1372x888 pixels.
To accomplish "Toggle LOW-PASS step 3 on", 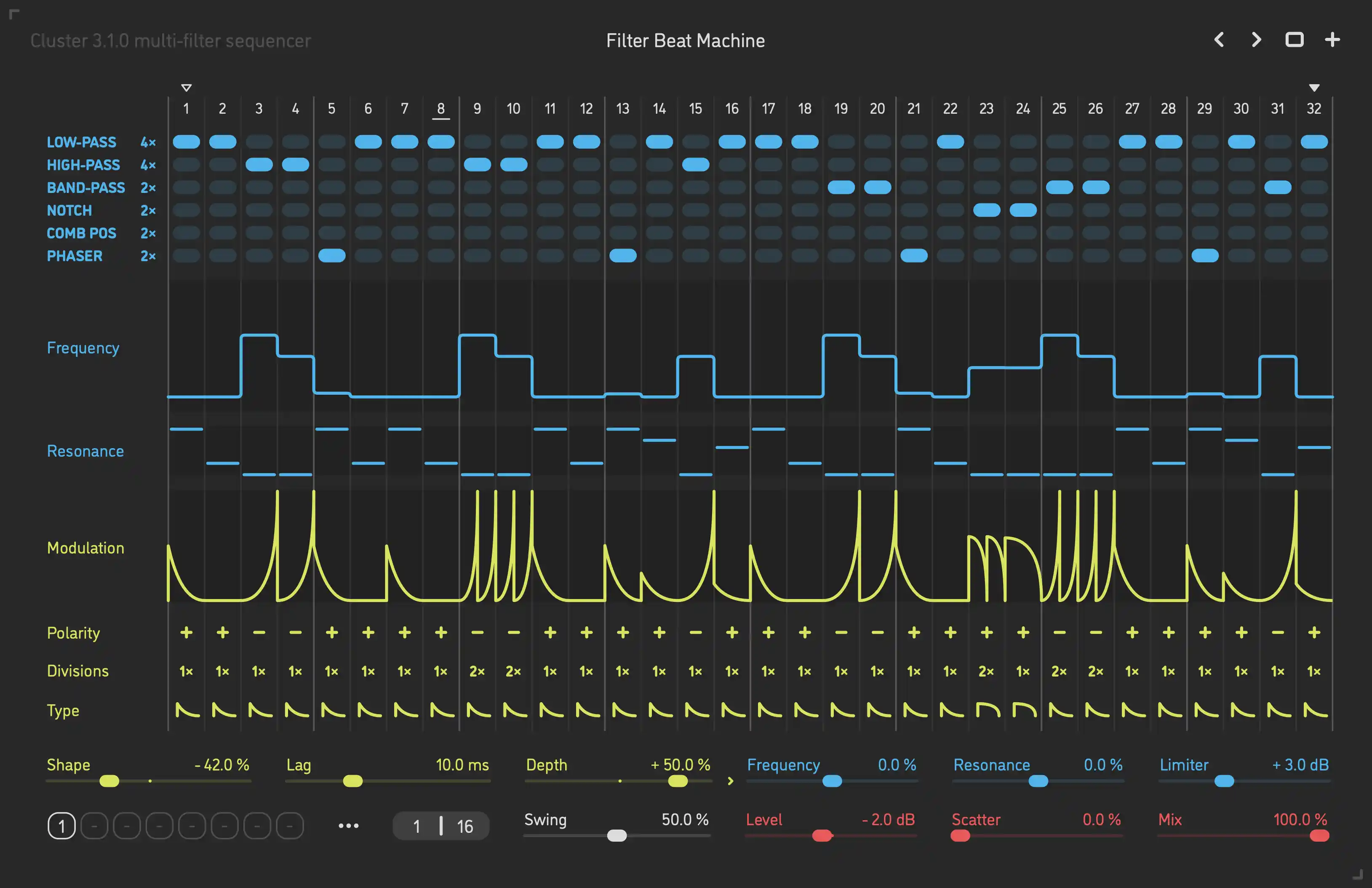I will [259, 142].
